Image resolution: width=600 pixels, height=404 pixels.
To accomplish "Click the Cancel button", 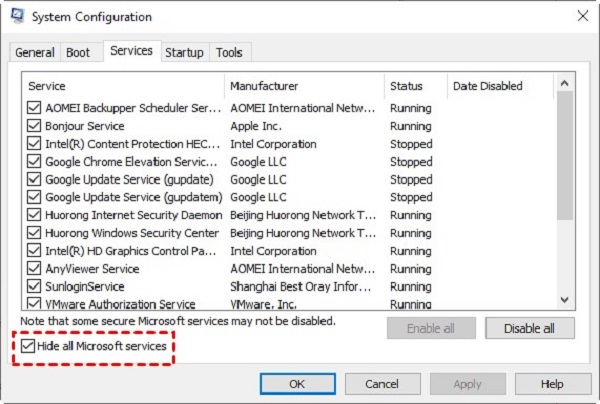I will (x=382, y=384).
